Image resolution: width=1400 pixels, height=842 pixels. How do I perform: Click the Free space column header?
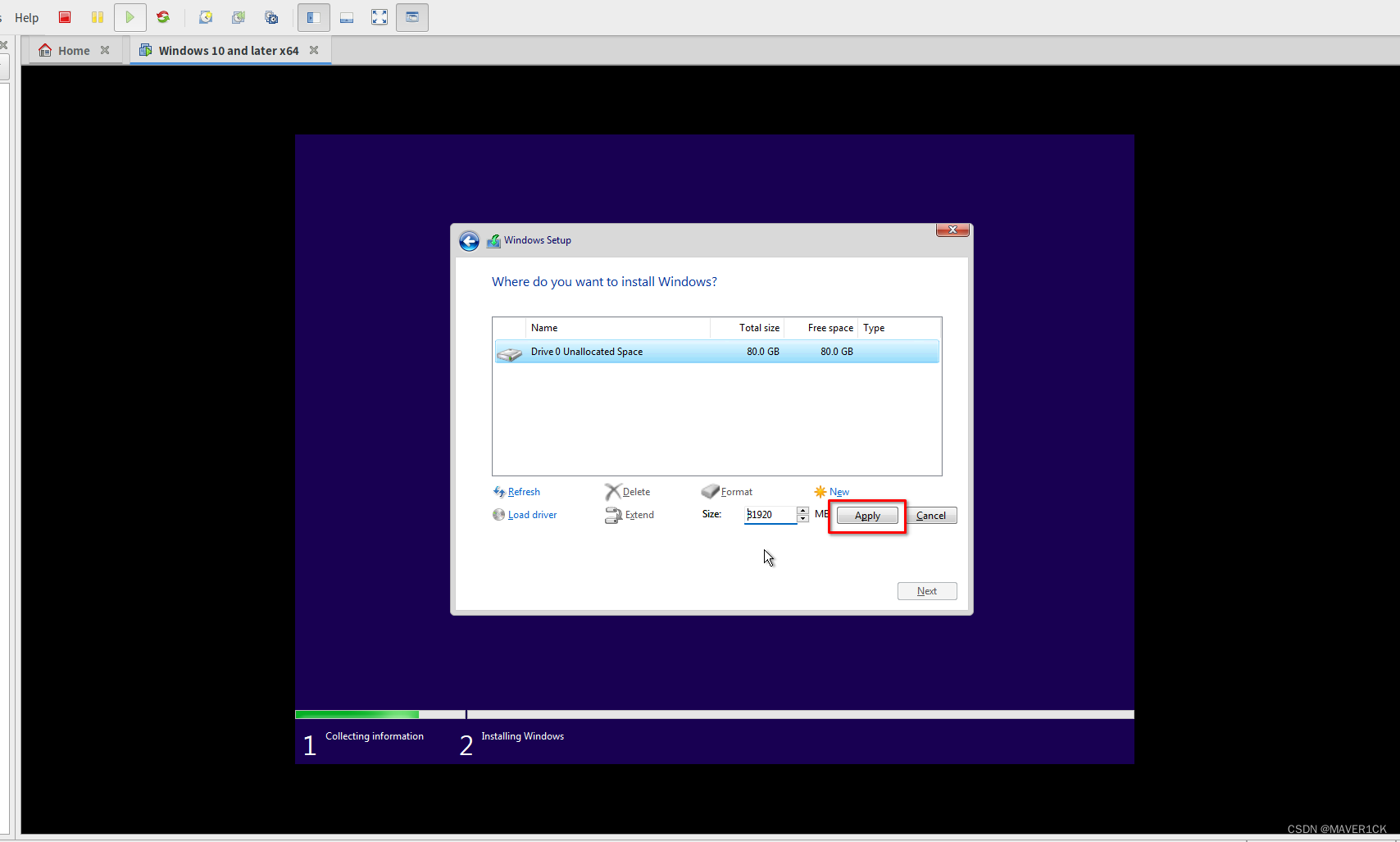click(820, 328)
